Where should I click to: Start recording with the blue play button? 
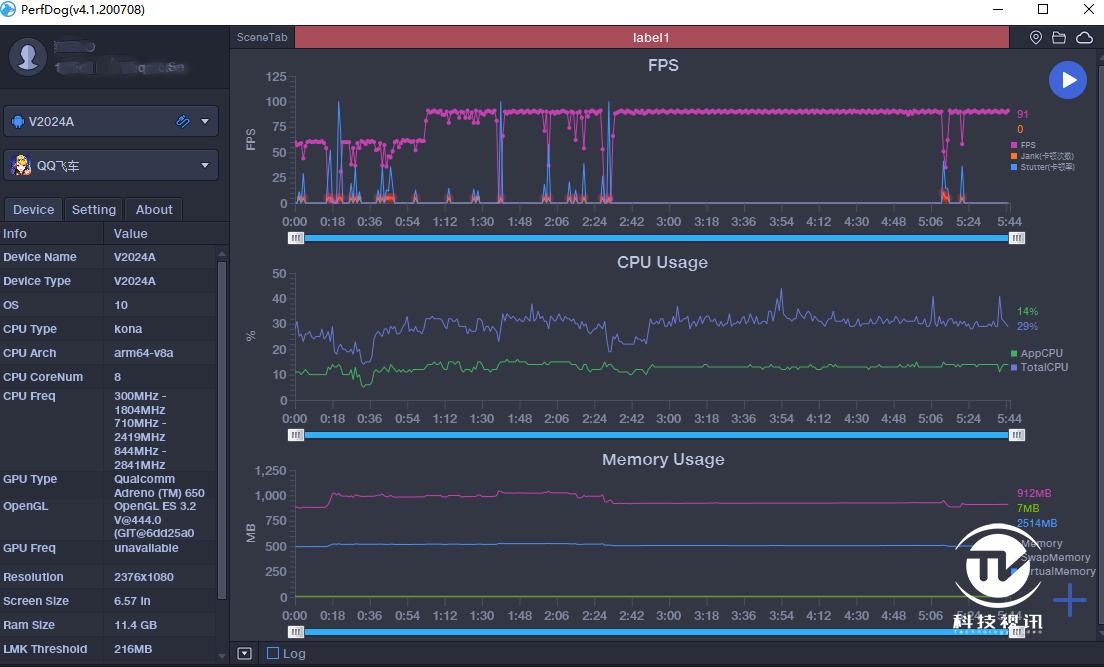point(1068,80)
